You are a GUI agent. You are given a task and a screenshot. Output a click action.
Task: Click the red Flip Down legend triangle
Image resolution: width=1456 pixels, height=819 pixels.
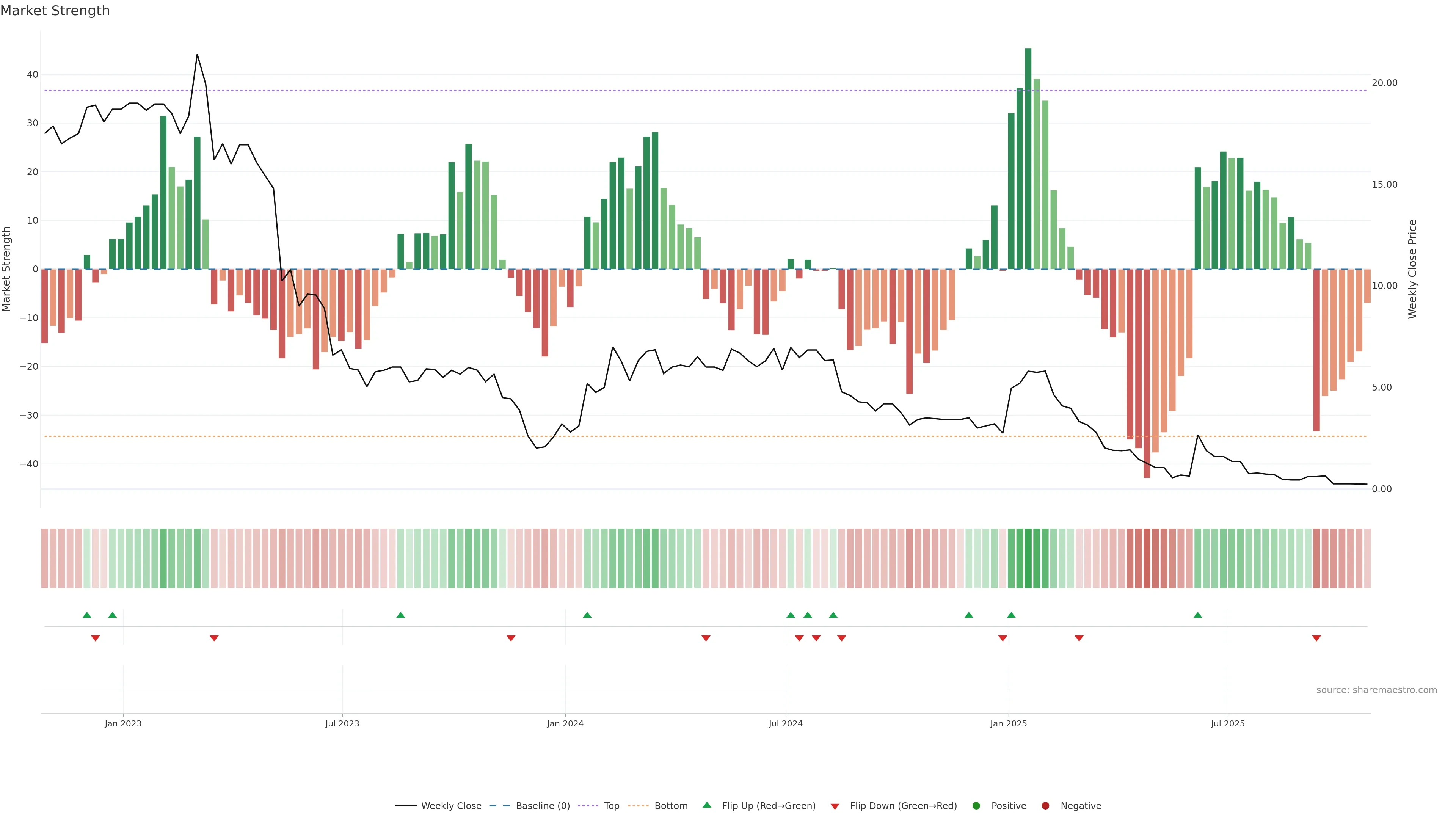[x=835, y=806]
